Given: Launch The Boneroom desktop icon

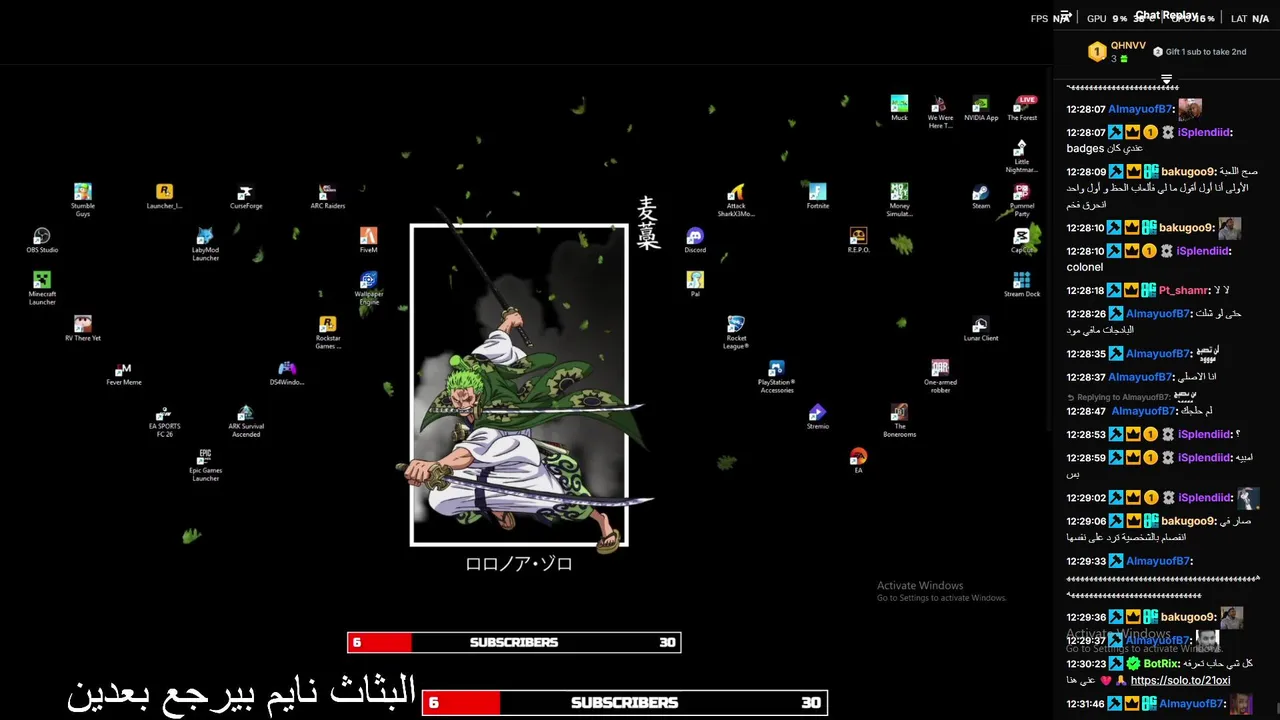Looking at the screenshot, I should (899, 420).
